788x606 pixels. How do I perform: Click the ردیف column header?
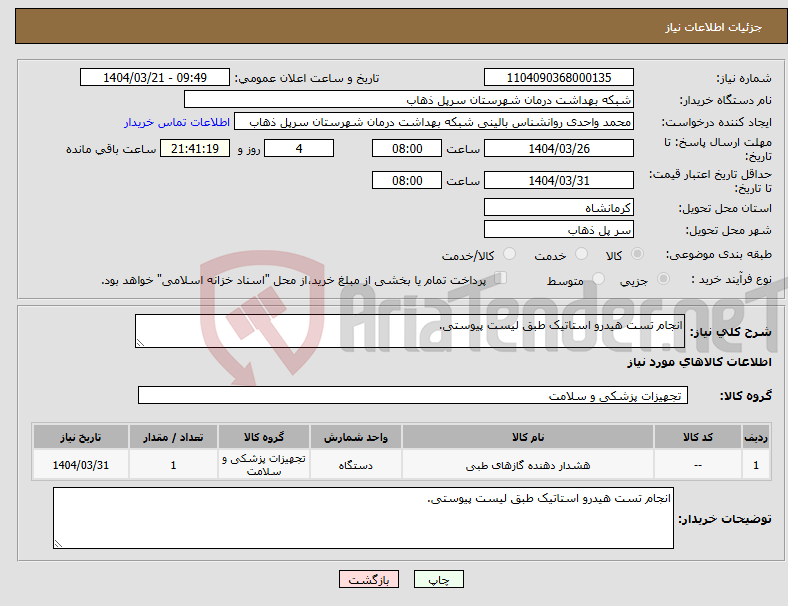click(x=756, y=437)
